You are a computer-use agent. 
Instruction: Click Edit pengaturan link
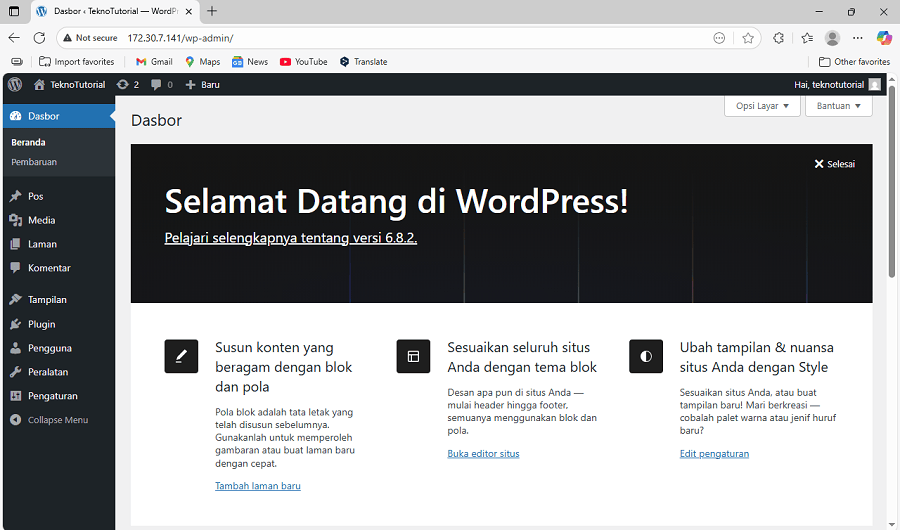coord(714,454)
